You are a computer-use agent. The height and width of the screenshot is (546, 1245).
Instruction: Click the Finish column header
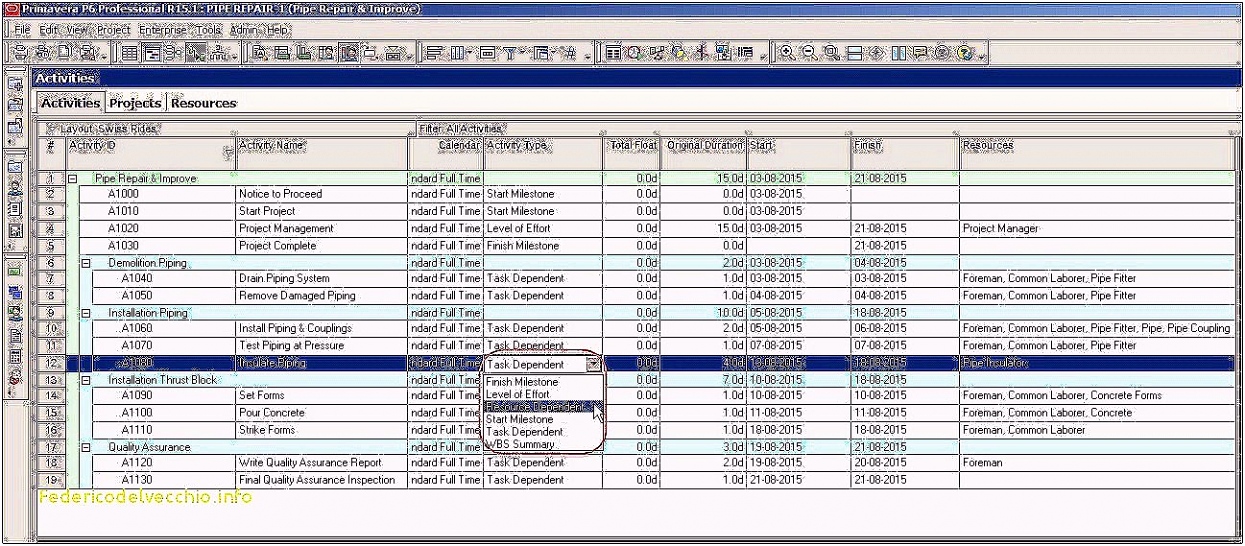(904, 153)
